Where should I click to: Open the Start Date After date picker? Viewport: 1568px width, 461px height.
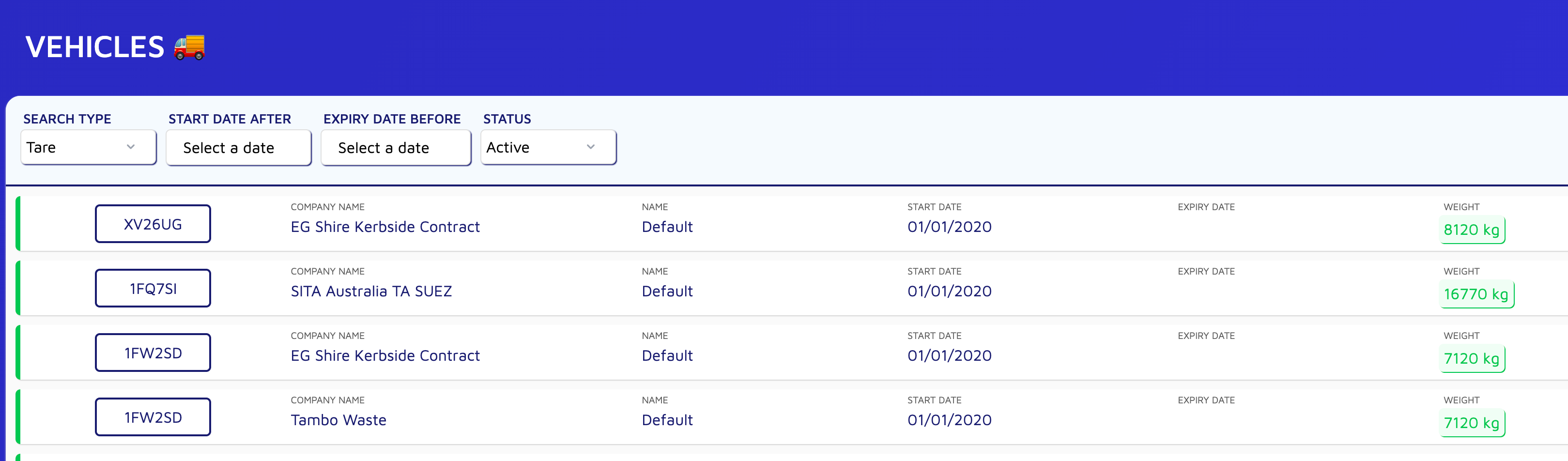(x=239, y=148)
